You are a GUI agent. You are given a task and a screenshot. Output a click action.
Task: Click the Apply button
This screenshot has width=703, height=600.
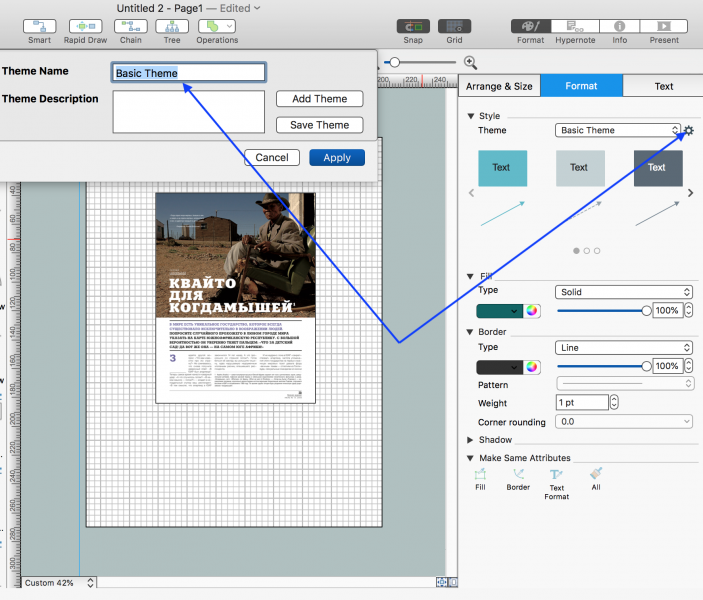tap(337, 158)
